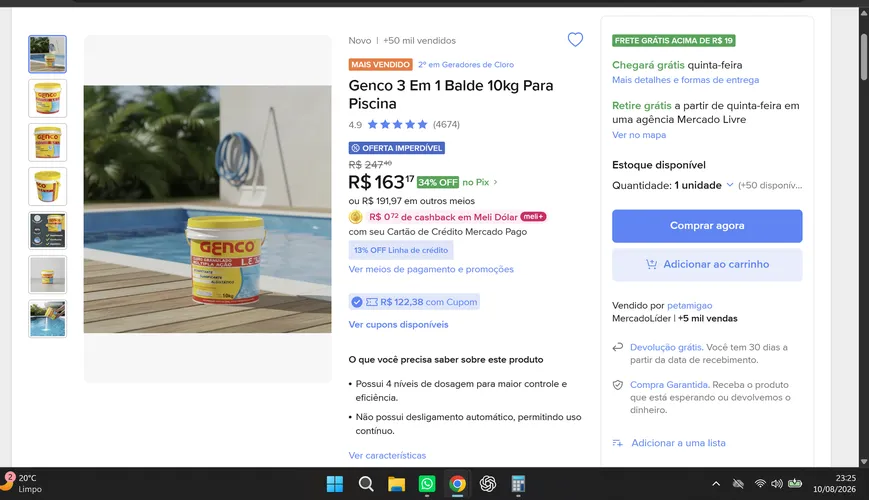Open ChatGPT app from the taskbar
The image size is (869, 500).
pos(488,484)
